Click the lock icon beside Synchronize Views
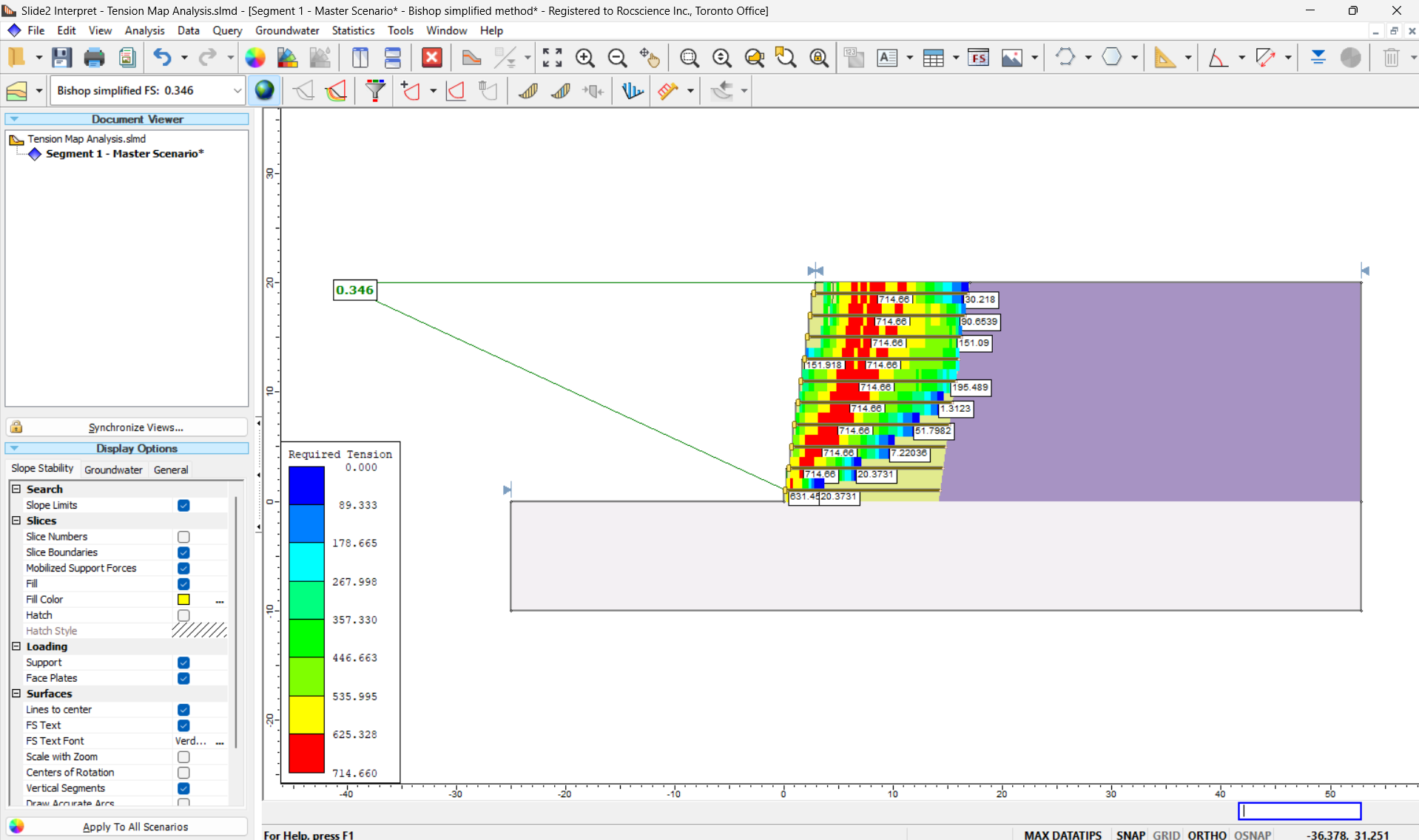The width and height of the screenshot is (1419, 840). [16, 427]
